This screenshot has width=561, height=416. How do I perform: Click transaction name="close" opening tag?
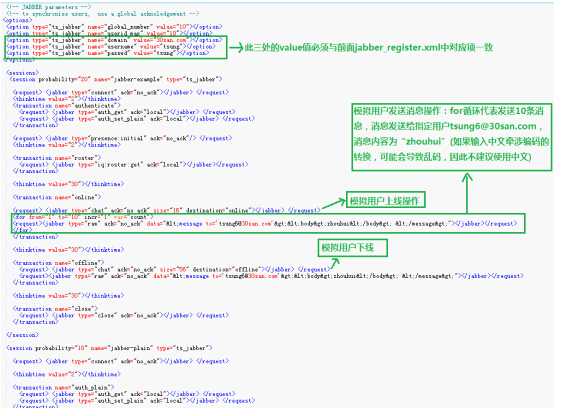coord(55,309)
